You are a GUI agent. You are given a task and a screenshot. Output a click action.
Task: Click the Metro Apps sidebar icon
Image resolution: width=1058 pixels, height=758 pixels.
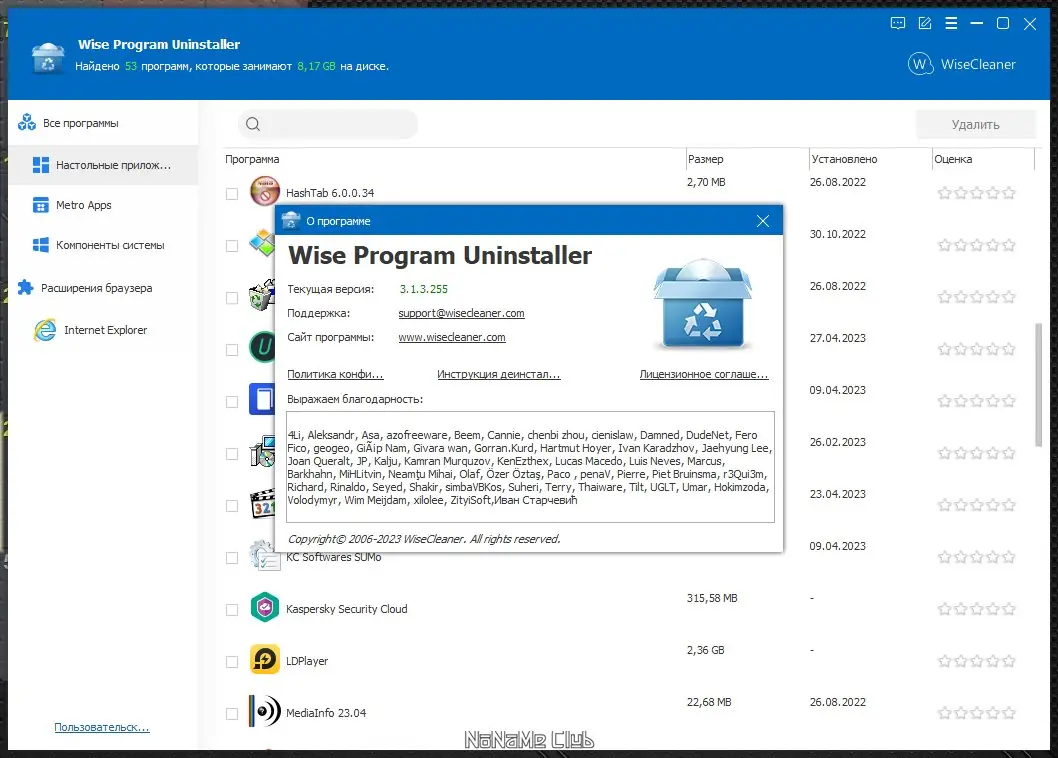click(40, 205)
